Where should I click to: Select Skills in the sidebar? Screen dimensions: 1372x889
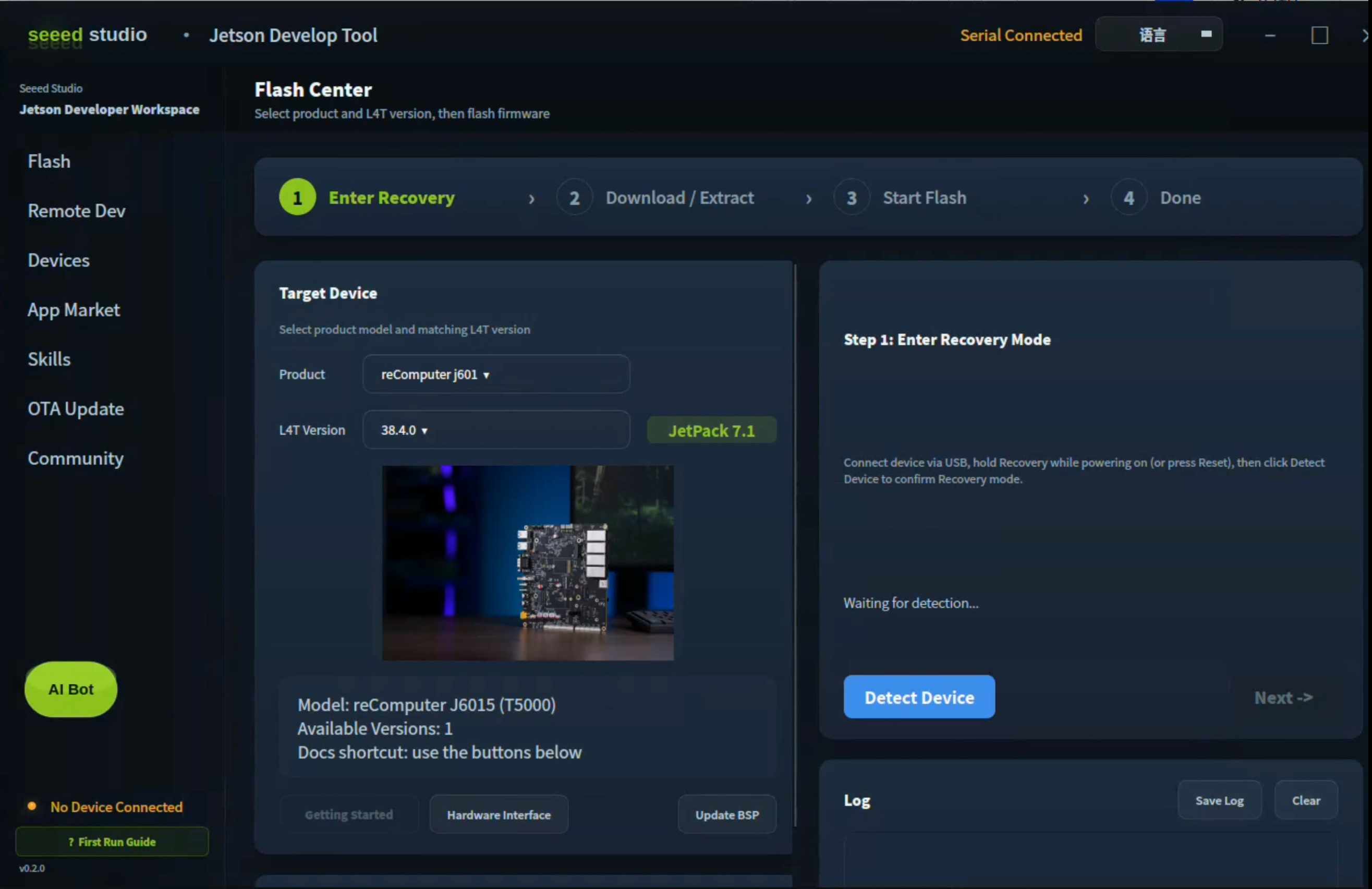click(49, 359)
